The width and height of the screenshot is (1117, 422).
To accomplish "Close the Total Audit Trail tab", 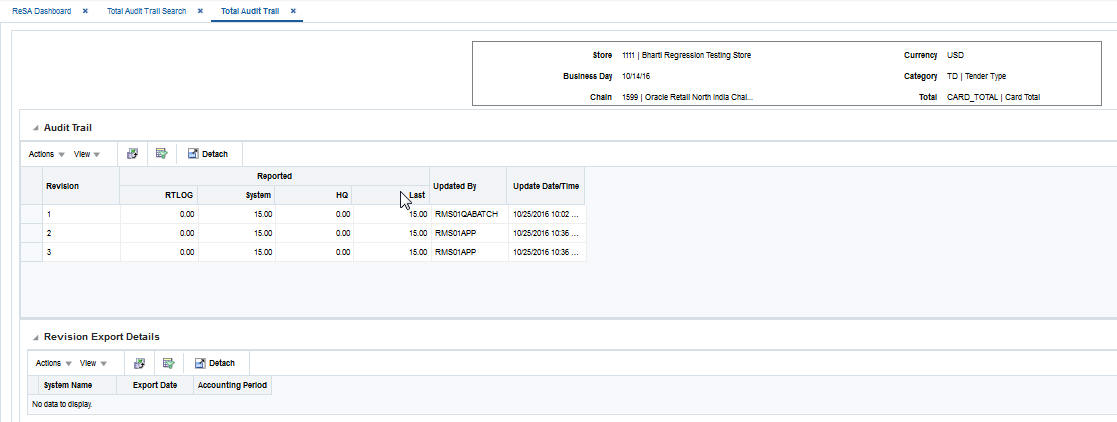I will tap(293, 11).
